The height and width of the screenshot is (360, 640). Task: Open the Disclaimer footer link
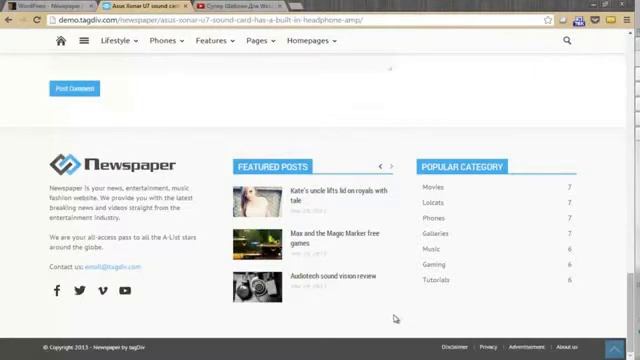pos(454,347)
